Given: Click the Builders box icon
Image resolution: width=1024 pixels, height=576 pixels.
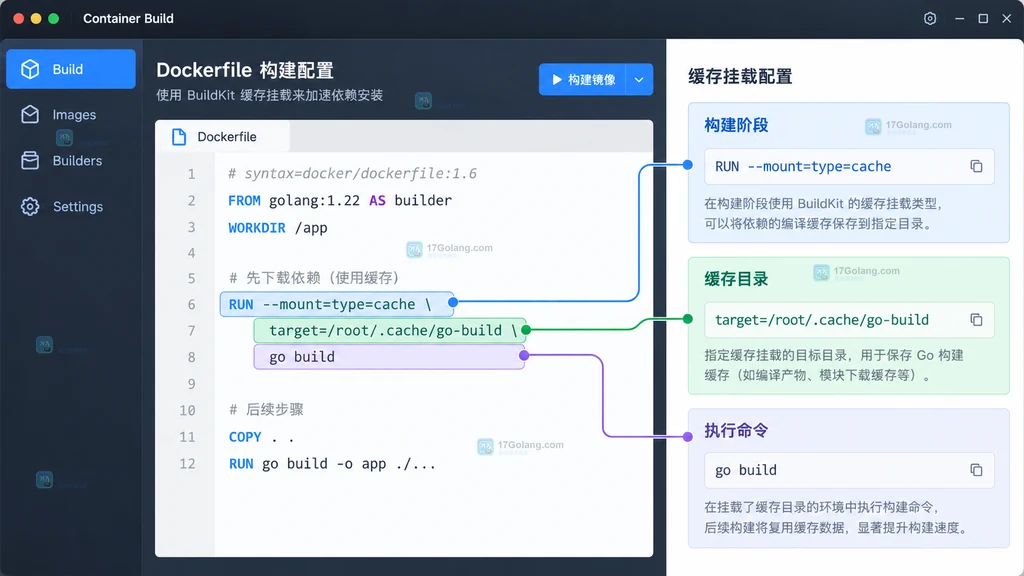Looking at the screenshot, I should pos(30,161).
